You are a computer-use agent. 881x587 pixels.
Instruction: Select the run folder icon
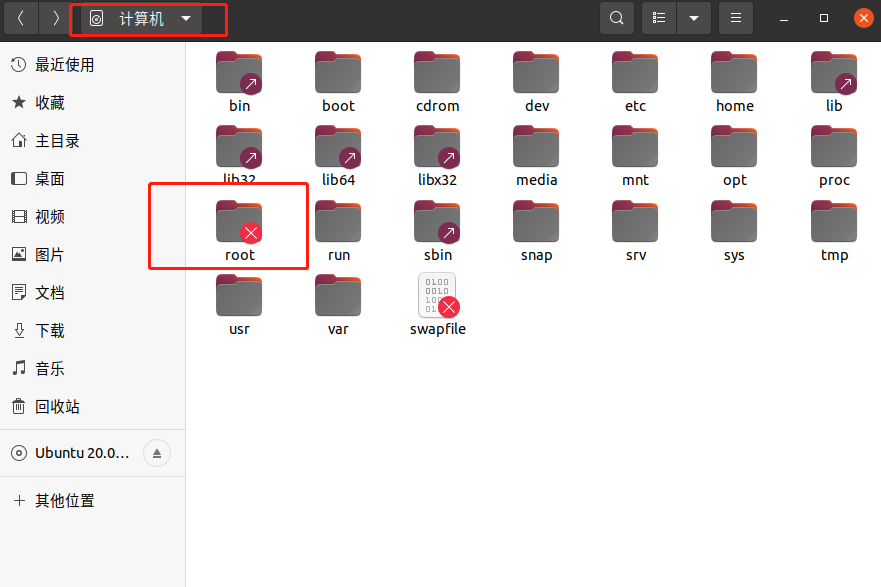(x=338, y=222)
